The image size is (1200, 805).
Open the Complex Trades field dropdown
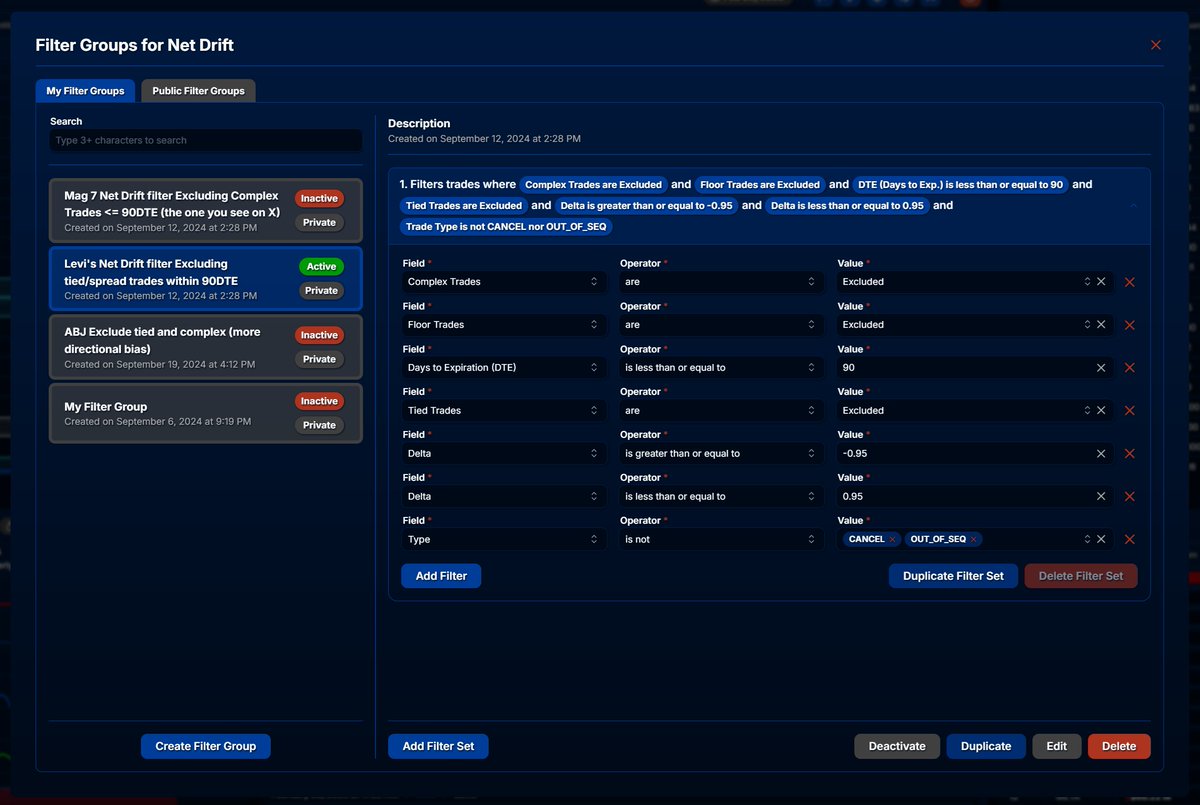(x=504, y=282)
